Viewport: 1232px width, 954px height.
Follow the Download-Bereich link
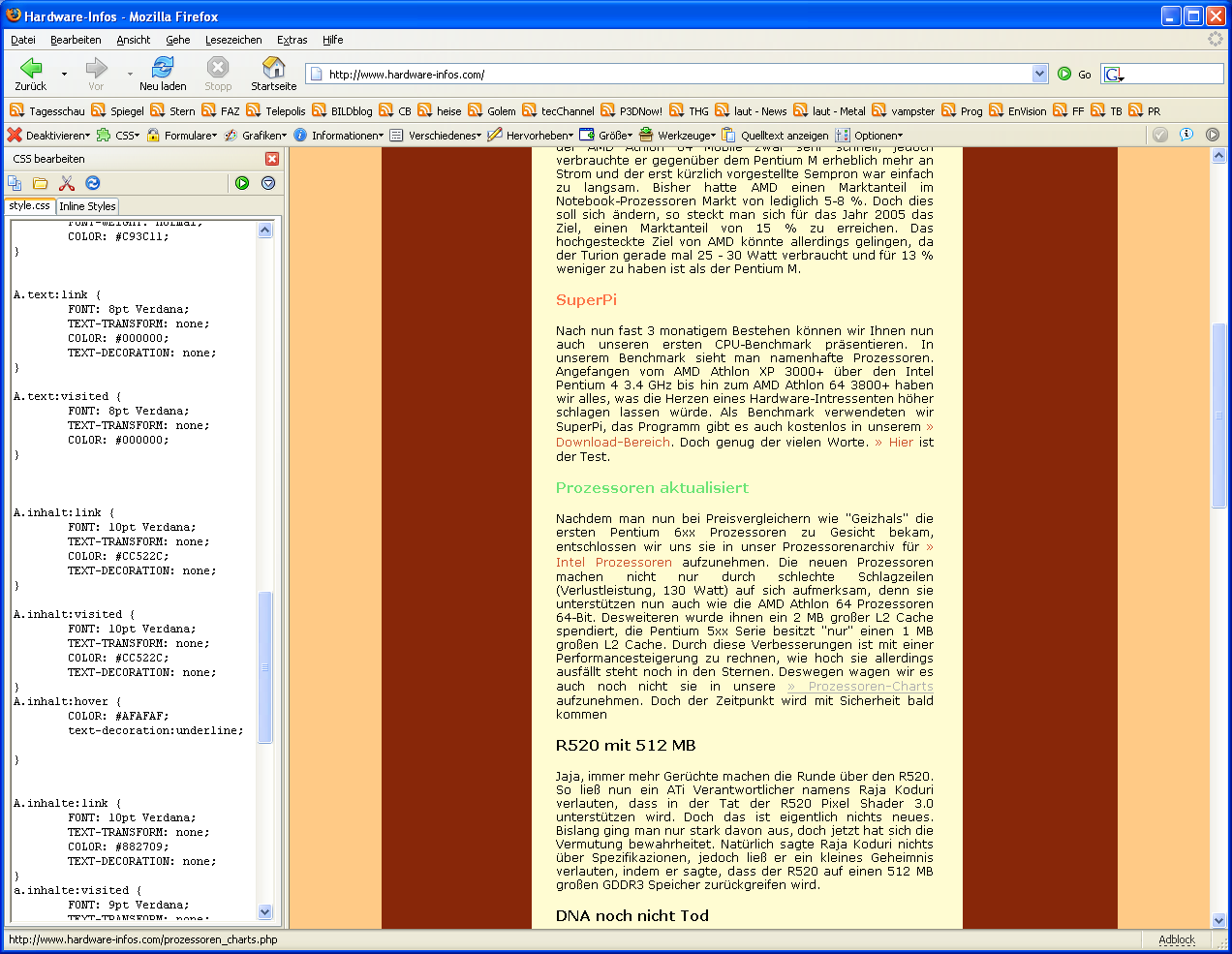613,443
